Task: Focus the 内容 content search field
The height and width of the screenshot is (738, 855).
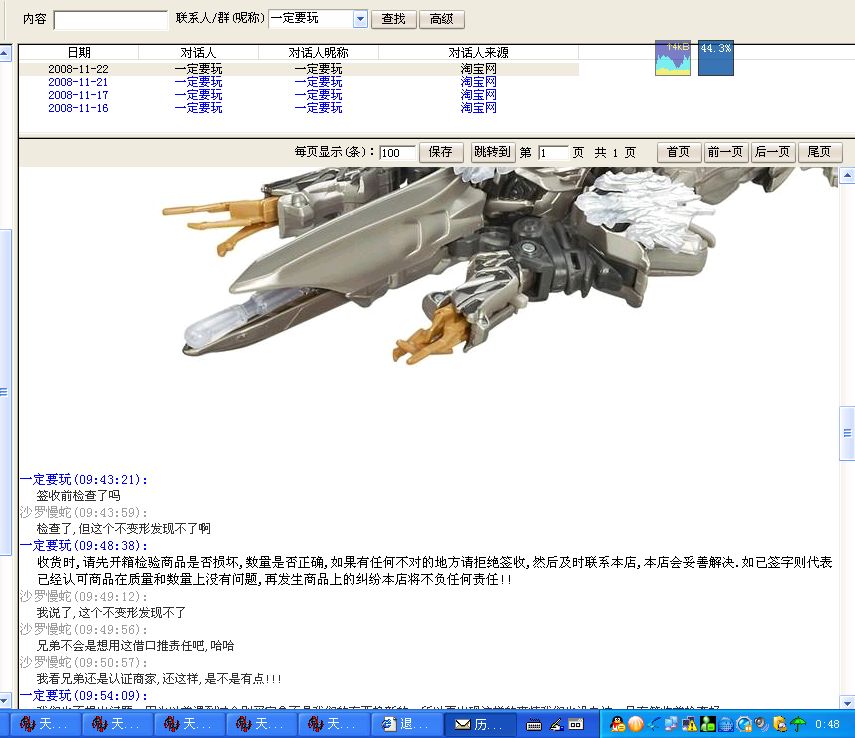Action: (111, 20)
